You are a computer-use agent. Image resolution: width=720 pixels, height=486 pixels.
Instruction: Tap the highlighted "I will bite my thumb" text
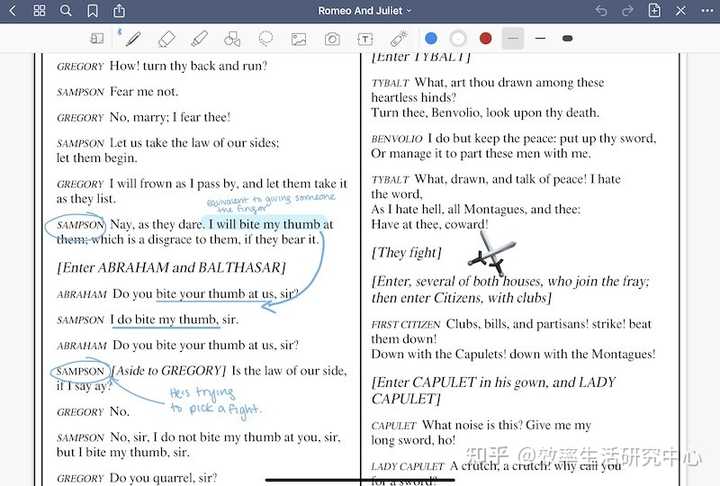click(x=264, y=224)
